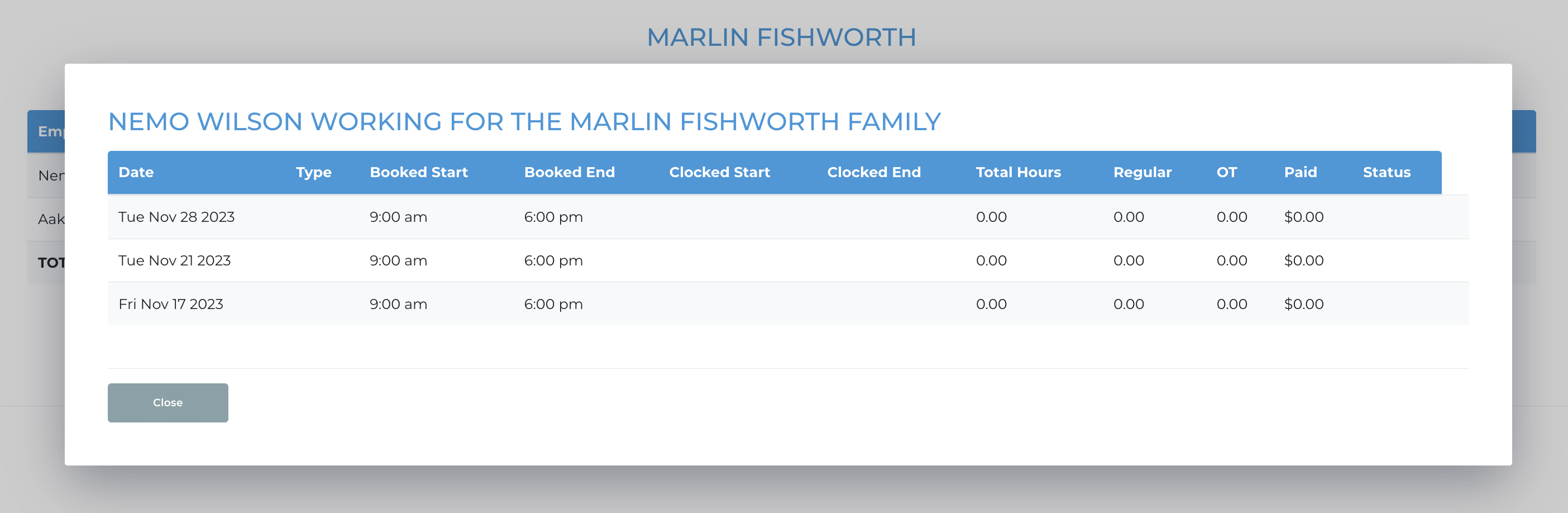Click the 9:00 am cell for Nov 28
The height and width of the screenshot is (513, 1568).
point(398,217)
